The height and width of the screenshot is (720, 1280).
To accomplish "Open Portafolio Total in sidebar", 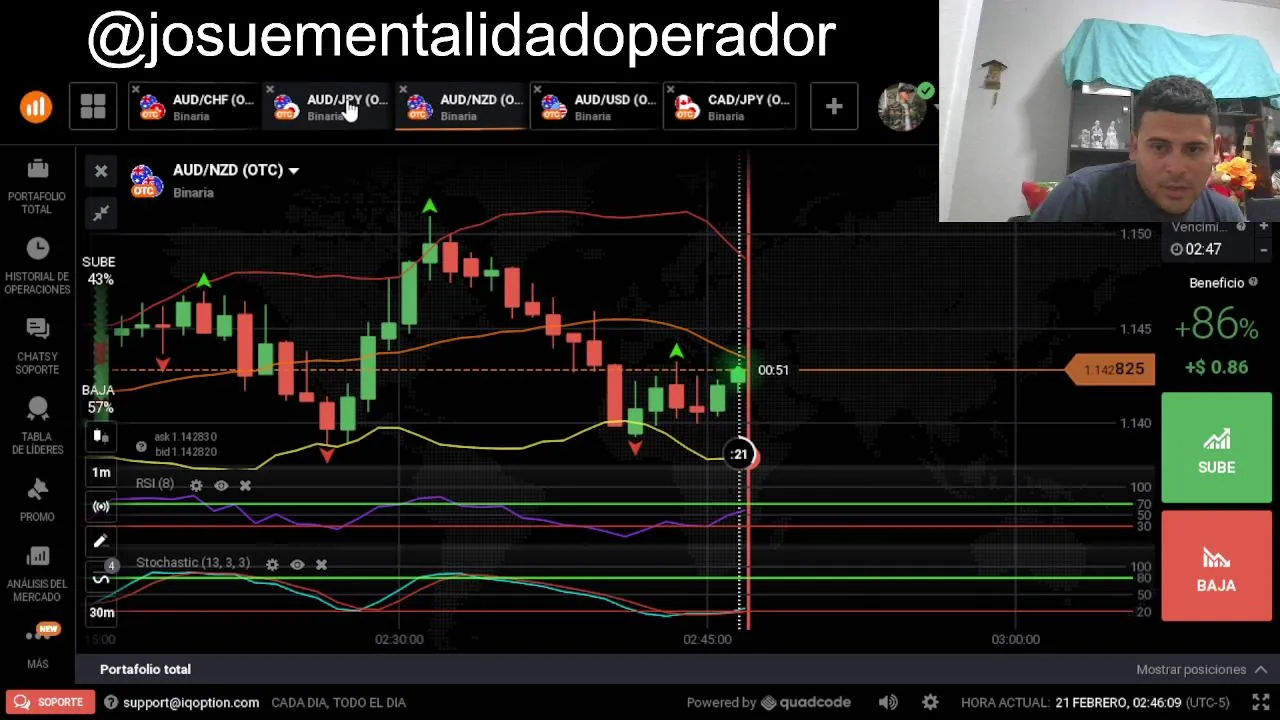I will 37,187.
